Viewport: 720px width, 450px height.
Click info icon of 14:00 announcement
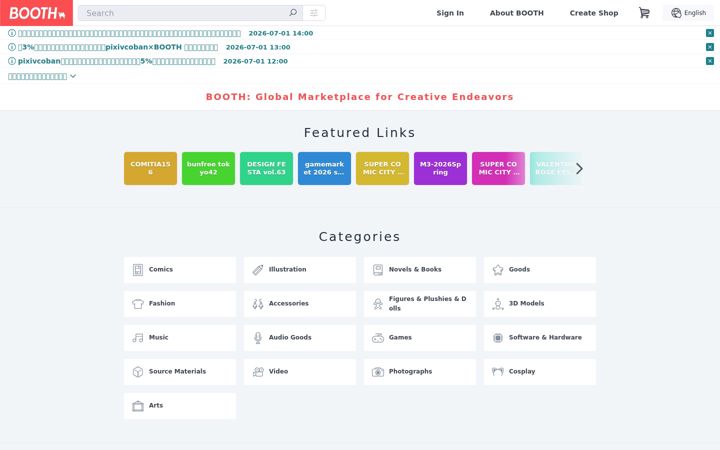pyautogui.click(x=12, y=33)
